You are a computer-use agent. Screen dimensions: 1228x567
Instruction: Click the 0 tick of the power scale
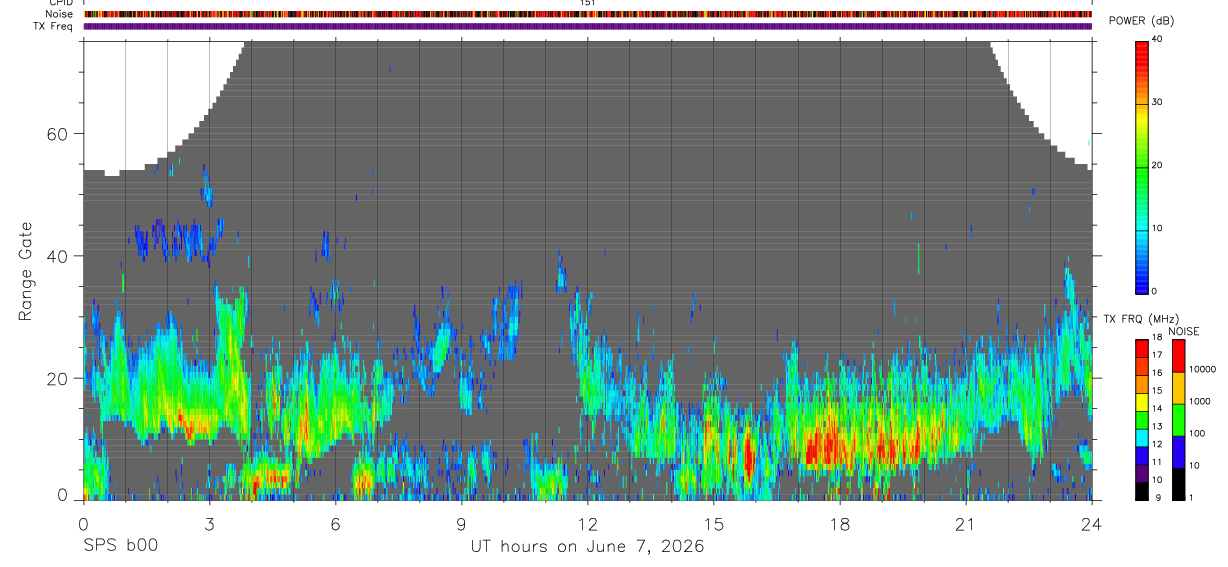tap(1154, 290)
